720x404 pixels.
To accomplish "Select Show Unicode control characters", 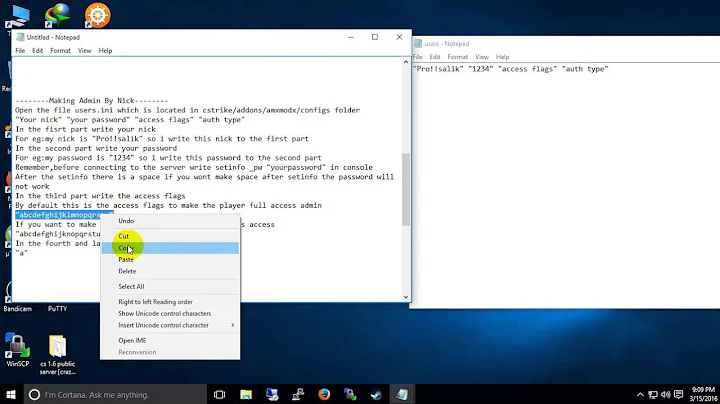I will (x=170, y=314).
